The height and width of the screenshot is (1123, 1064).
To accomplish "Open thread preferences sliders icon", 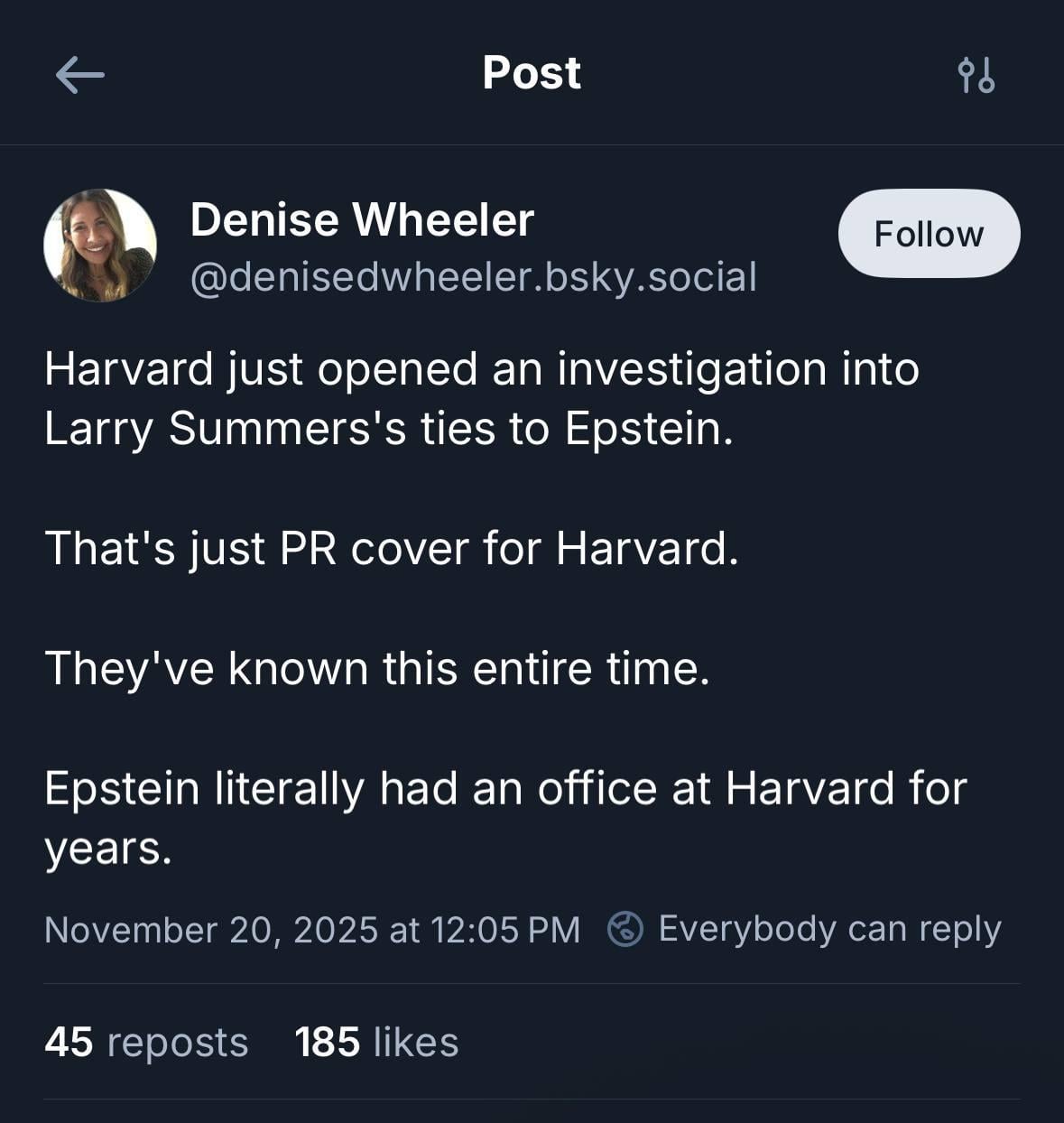I will click(x=976, y=74).
